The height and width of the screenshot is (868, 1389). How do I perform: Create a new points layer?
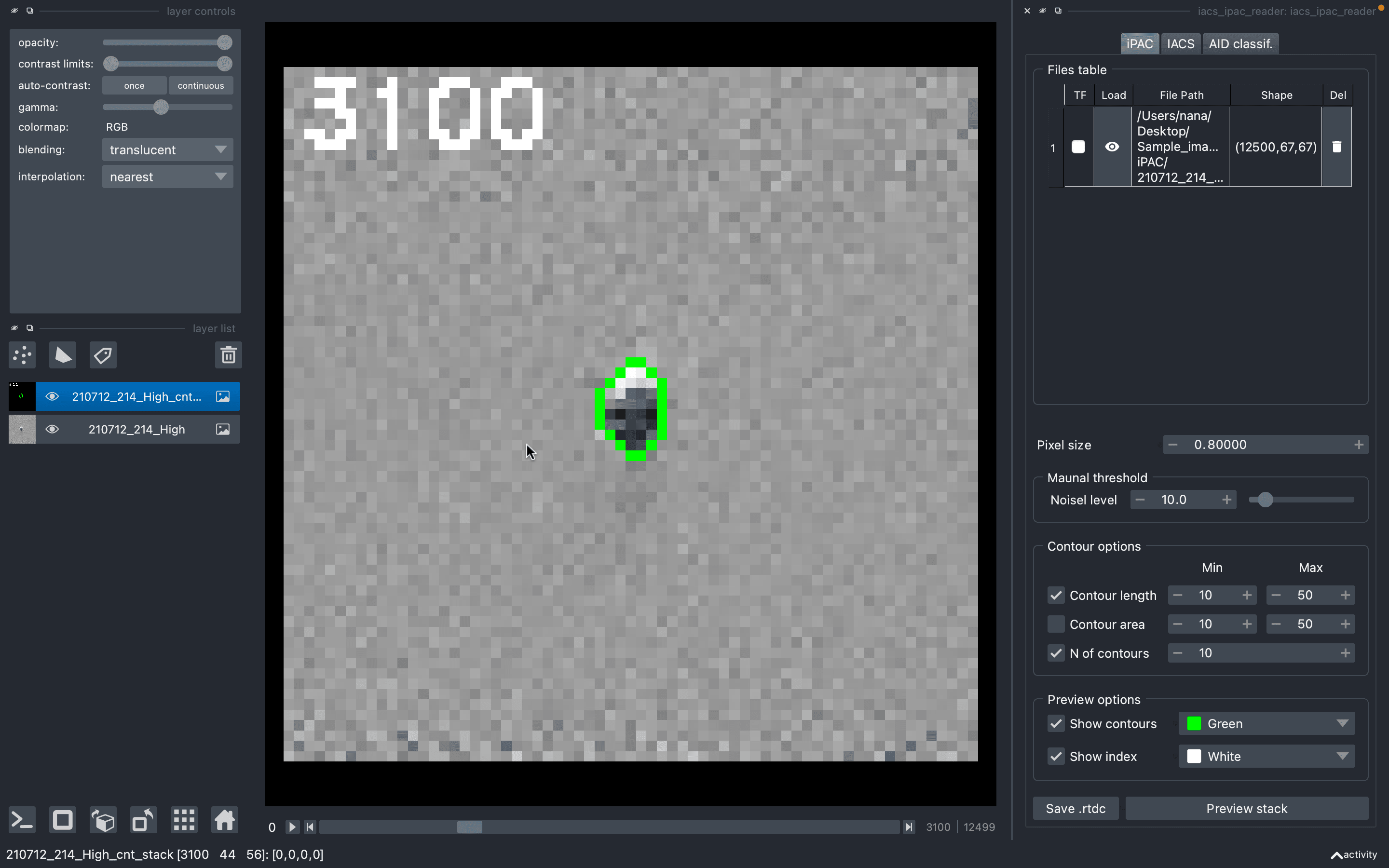click(22, 355)
